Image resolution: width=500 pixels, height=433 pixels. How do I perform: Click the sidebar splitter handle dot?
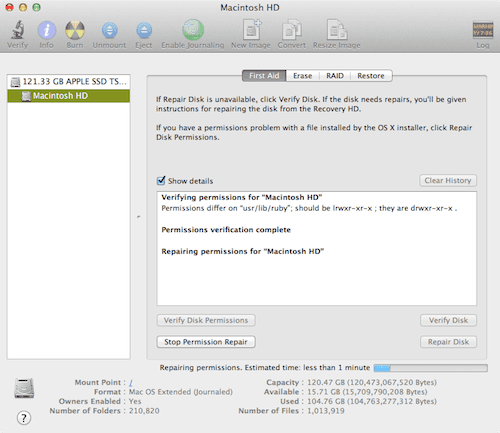139,217
